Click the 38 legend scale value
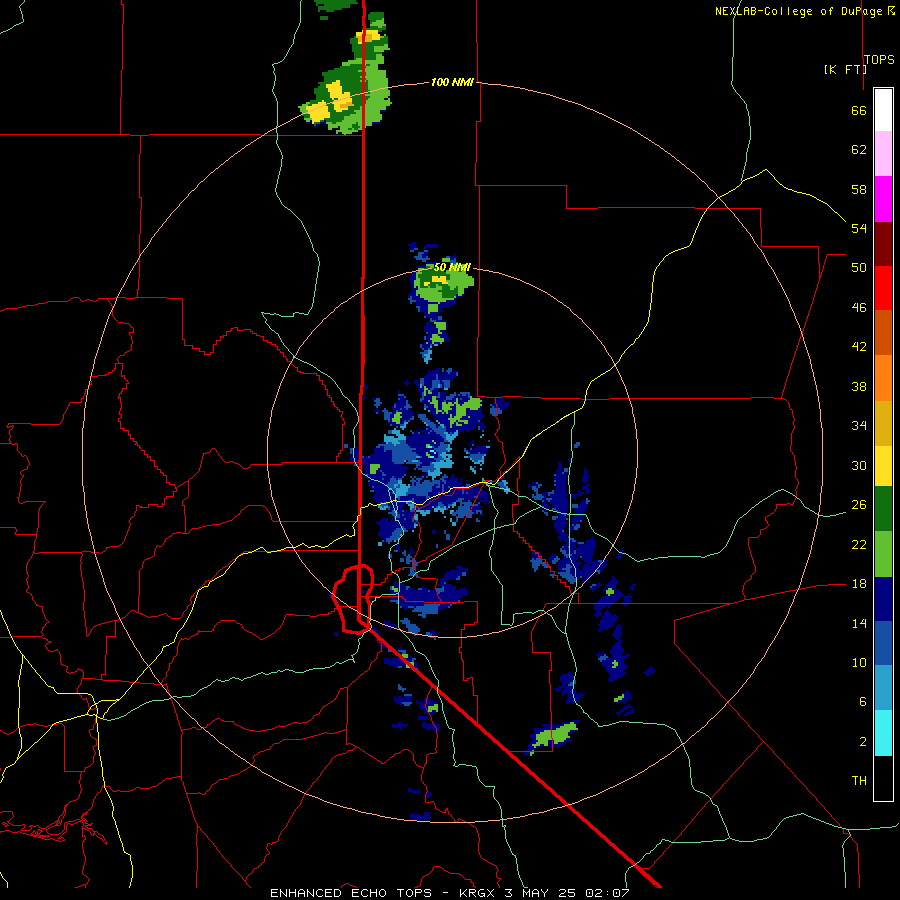The height and width of the screenshot is (900, 900). click(x=859, y=386)
